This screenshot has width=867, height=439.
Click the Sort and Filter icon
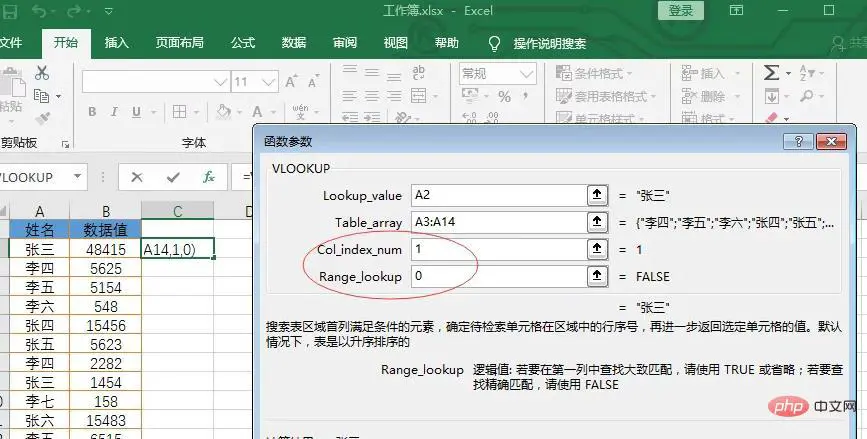click(x=806, y=72)
